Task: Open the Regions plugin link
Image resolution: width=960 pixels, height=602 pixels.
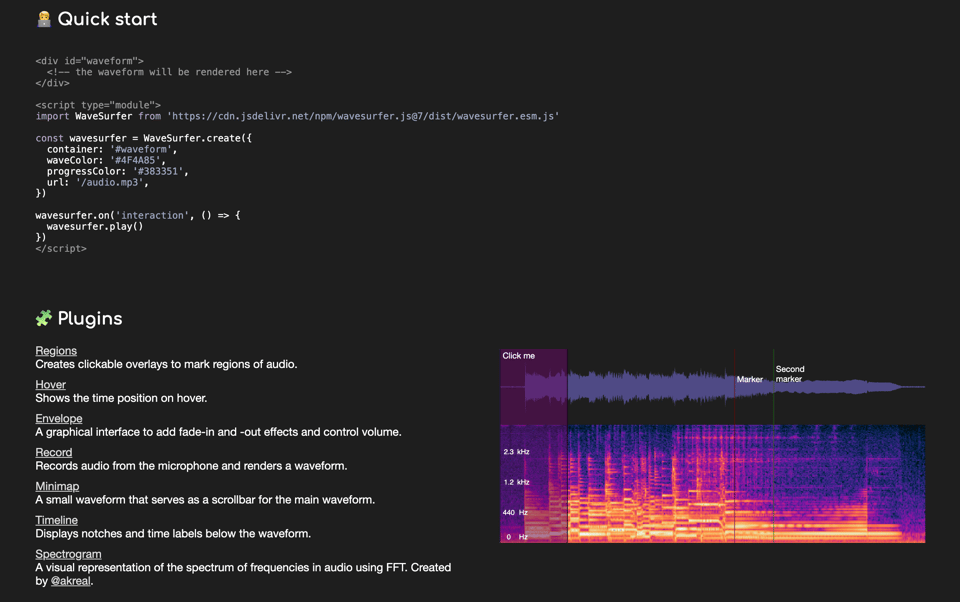Action: (x=56, y=351)
